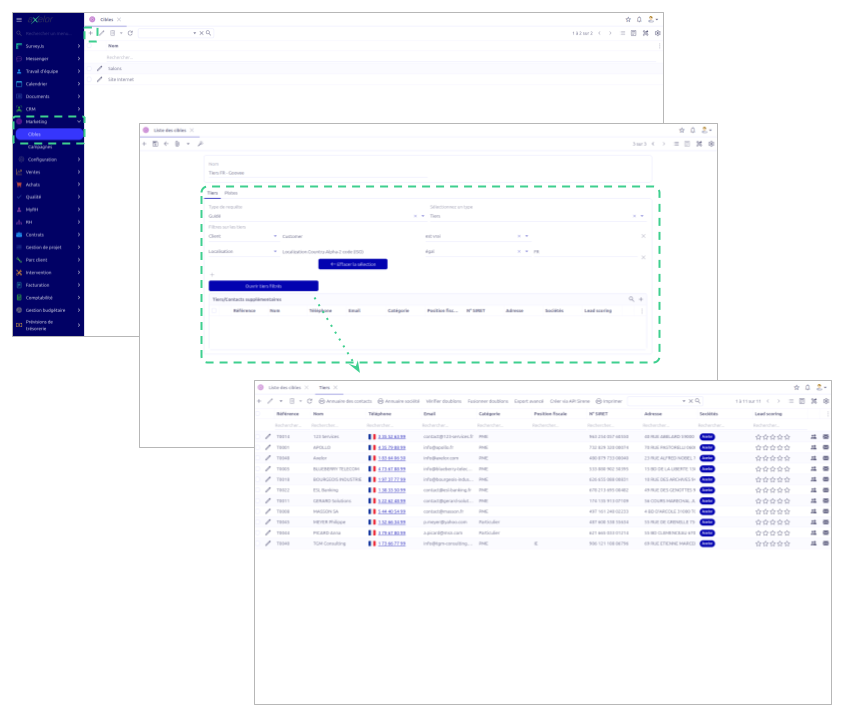The image size is (844, 717).
Task: Click the phone number link on APOLLO row
Action: pos(391,447)
